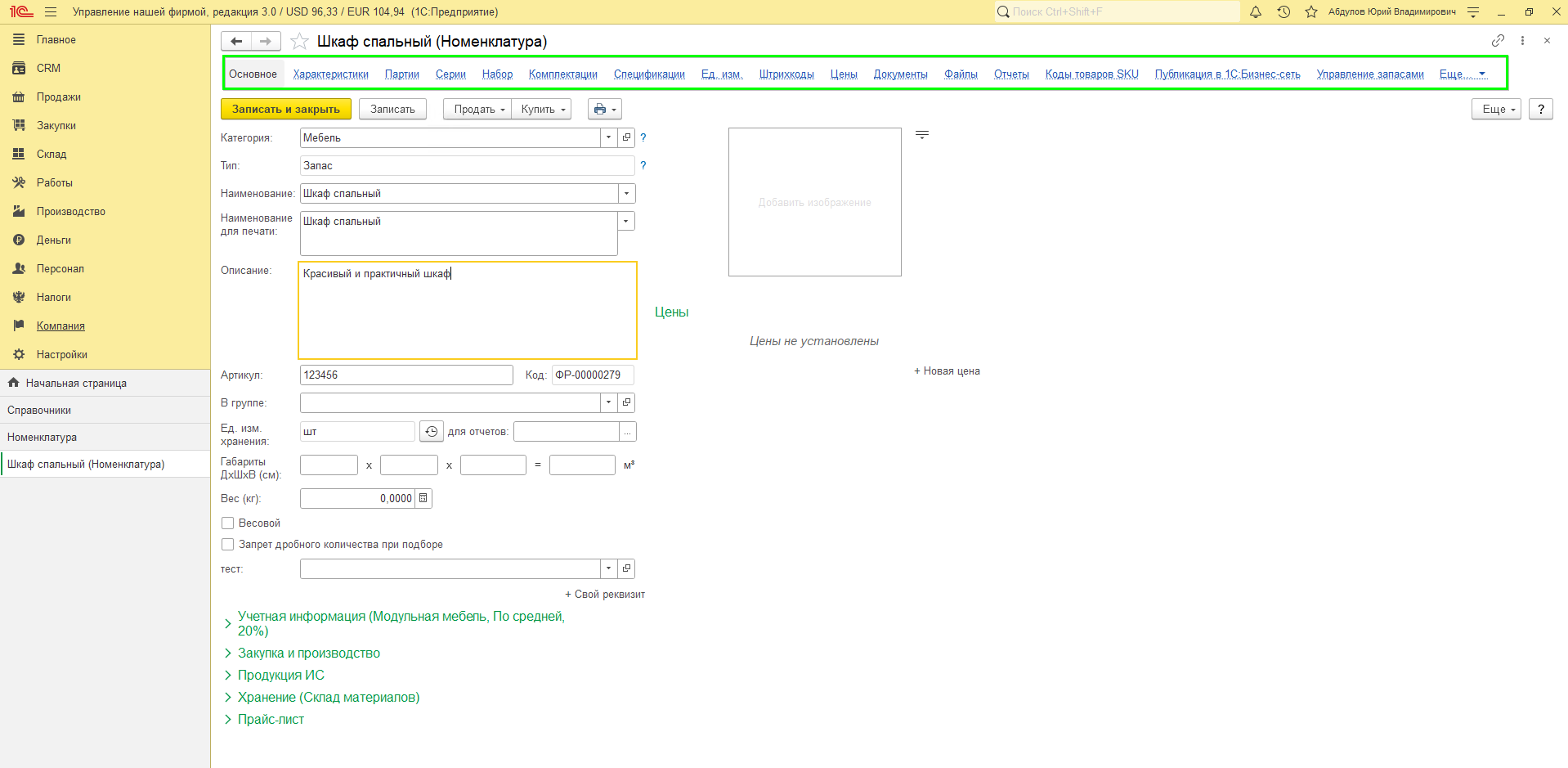
Task: Enable the Весовой checkbox
Action: coord(228,523)
